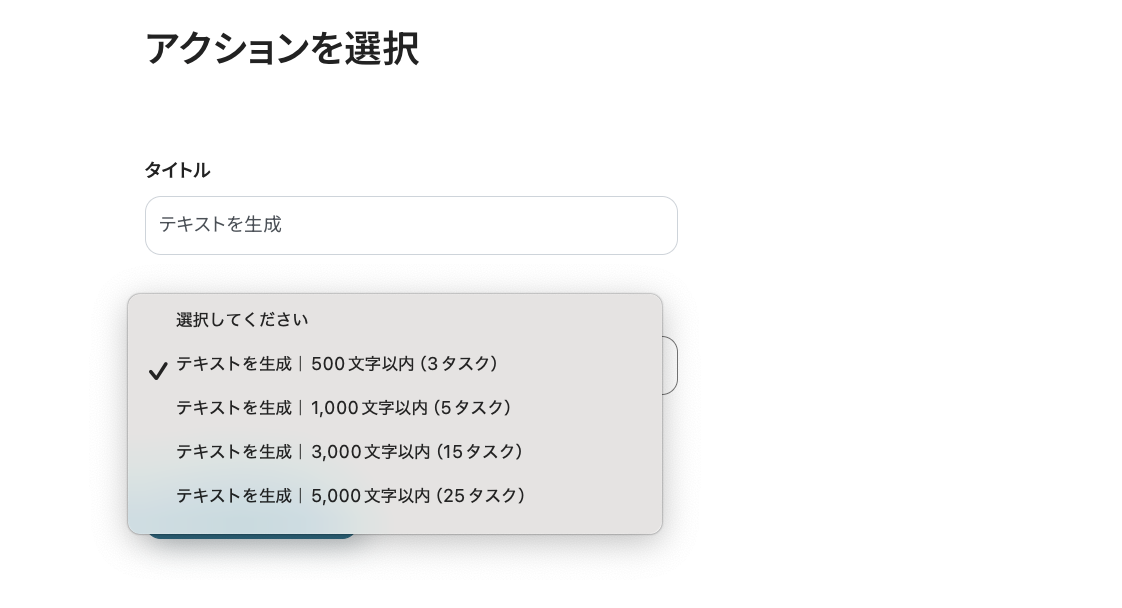This screenshot has height=608, width=1122.
Task: Choose the 25タスク entry in the dropdown
Action: (350, 496)
